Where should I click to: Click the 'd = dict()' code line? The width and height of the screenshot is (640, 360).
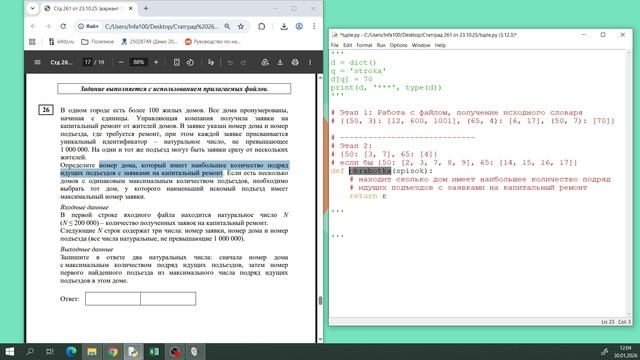pyautogui.click(x=353, y=62)
